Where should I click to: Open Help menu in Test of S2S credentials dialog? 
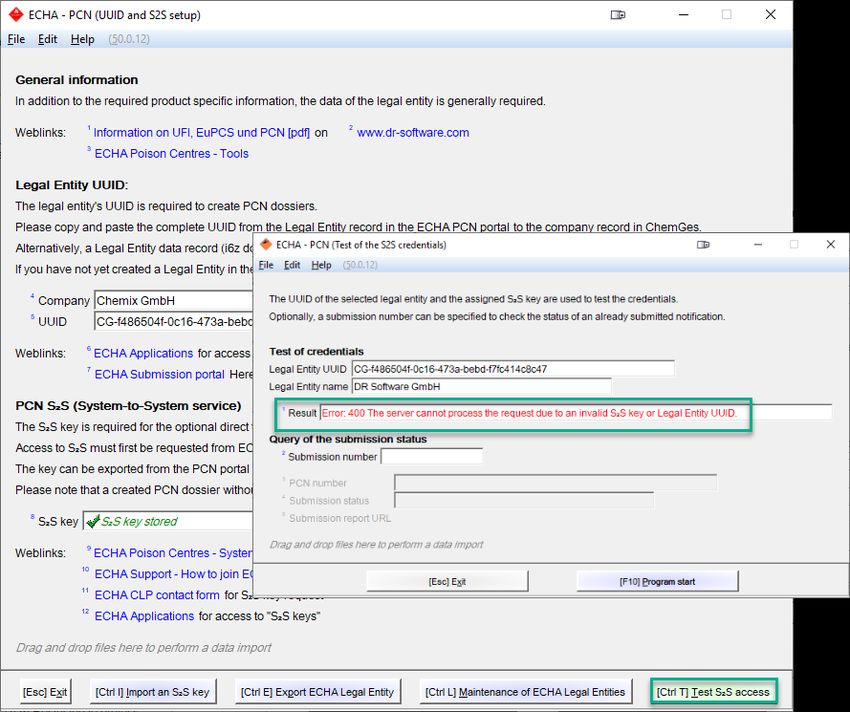pyautogui.click(x=321, y=265)
